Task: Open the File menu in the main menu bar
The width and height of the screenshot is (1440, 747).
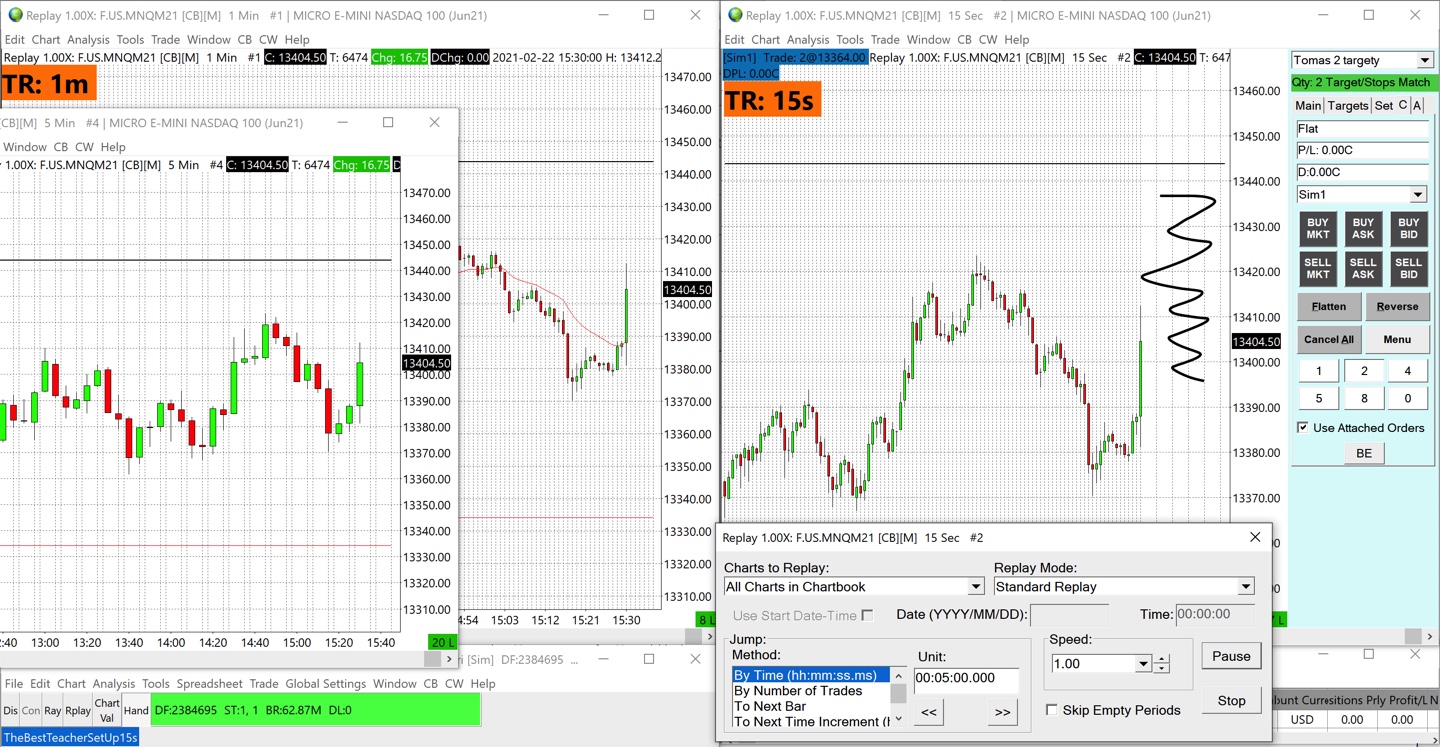Action: (14, 684)
